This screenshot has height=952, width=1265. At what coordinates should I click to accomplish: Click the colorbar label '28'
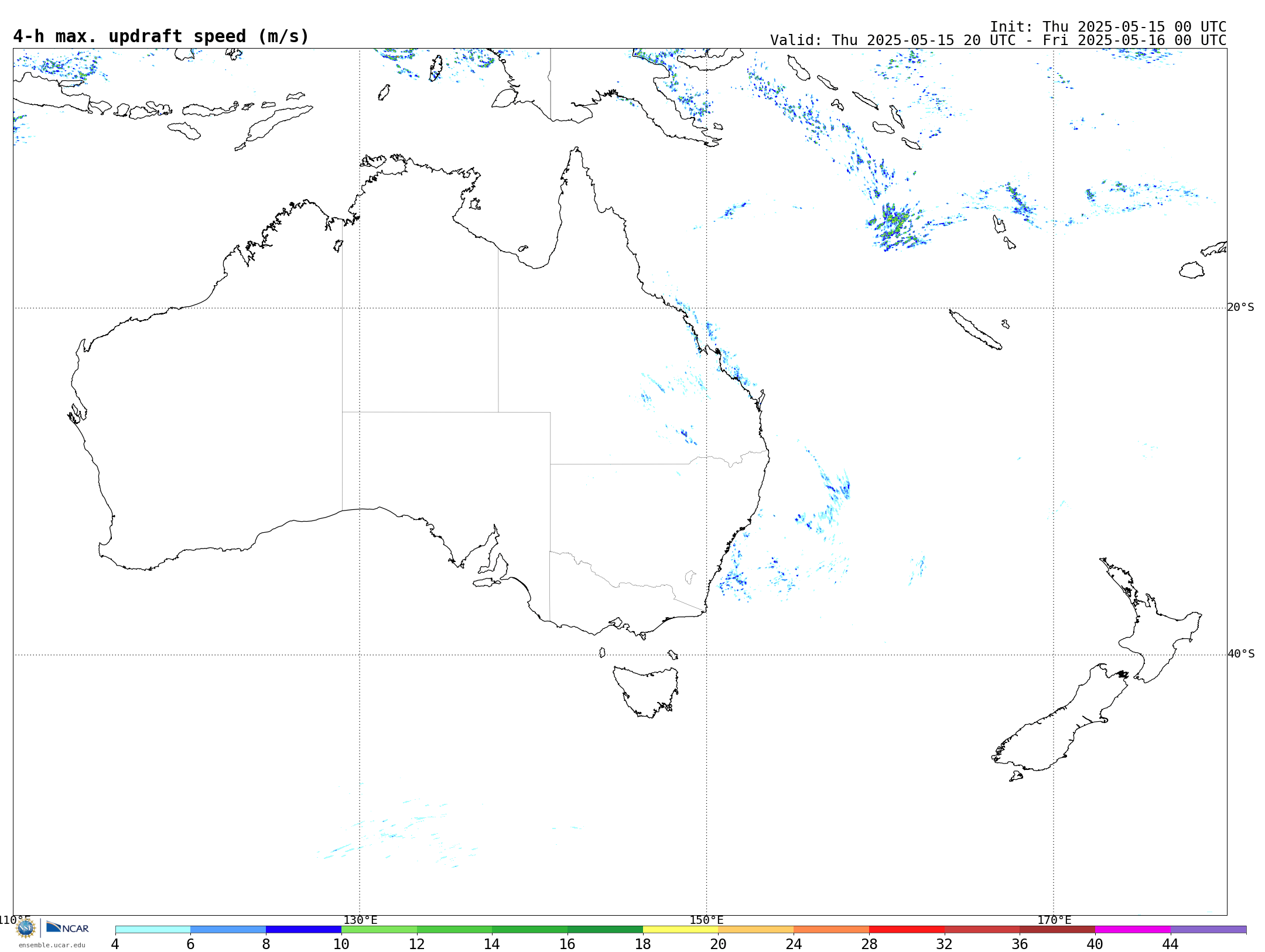869,944
